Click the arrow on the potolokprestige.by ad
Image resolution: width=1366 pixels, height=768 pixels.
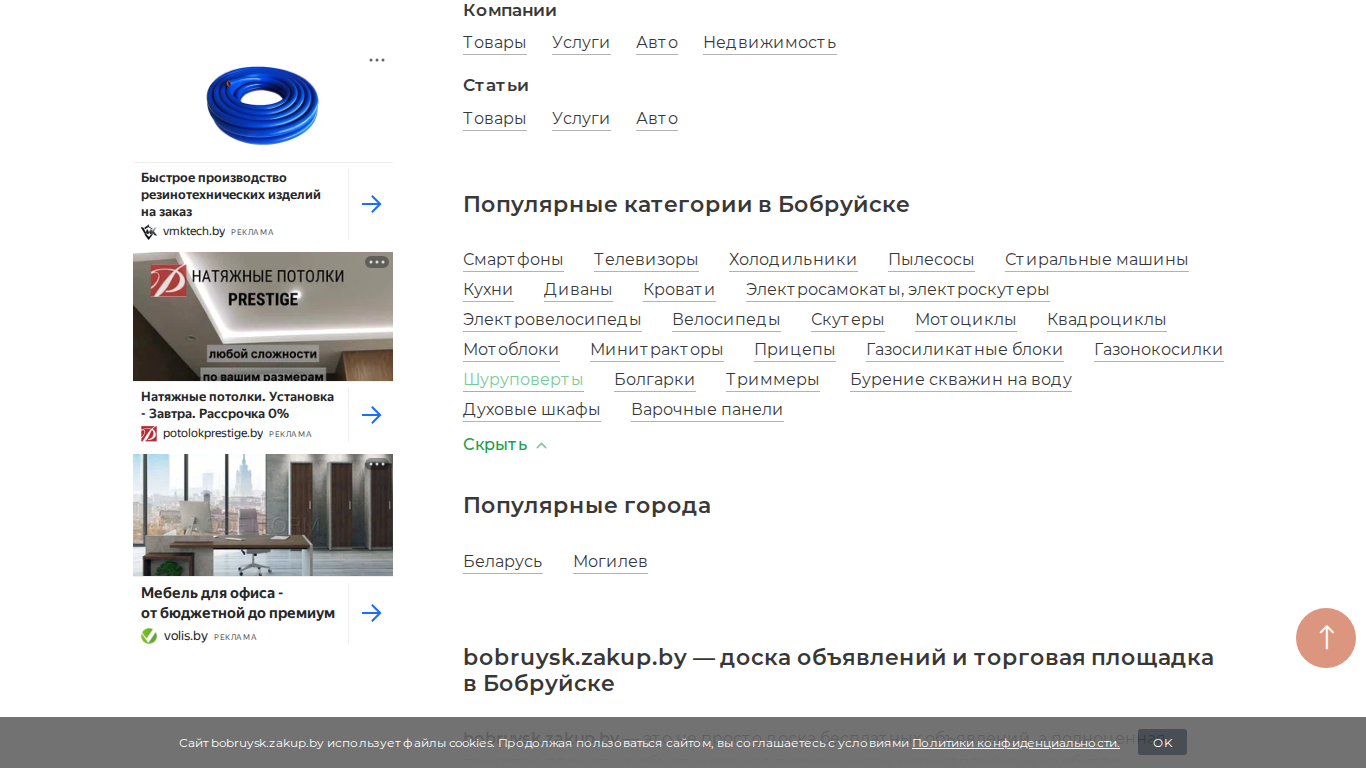371,415
